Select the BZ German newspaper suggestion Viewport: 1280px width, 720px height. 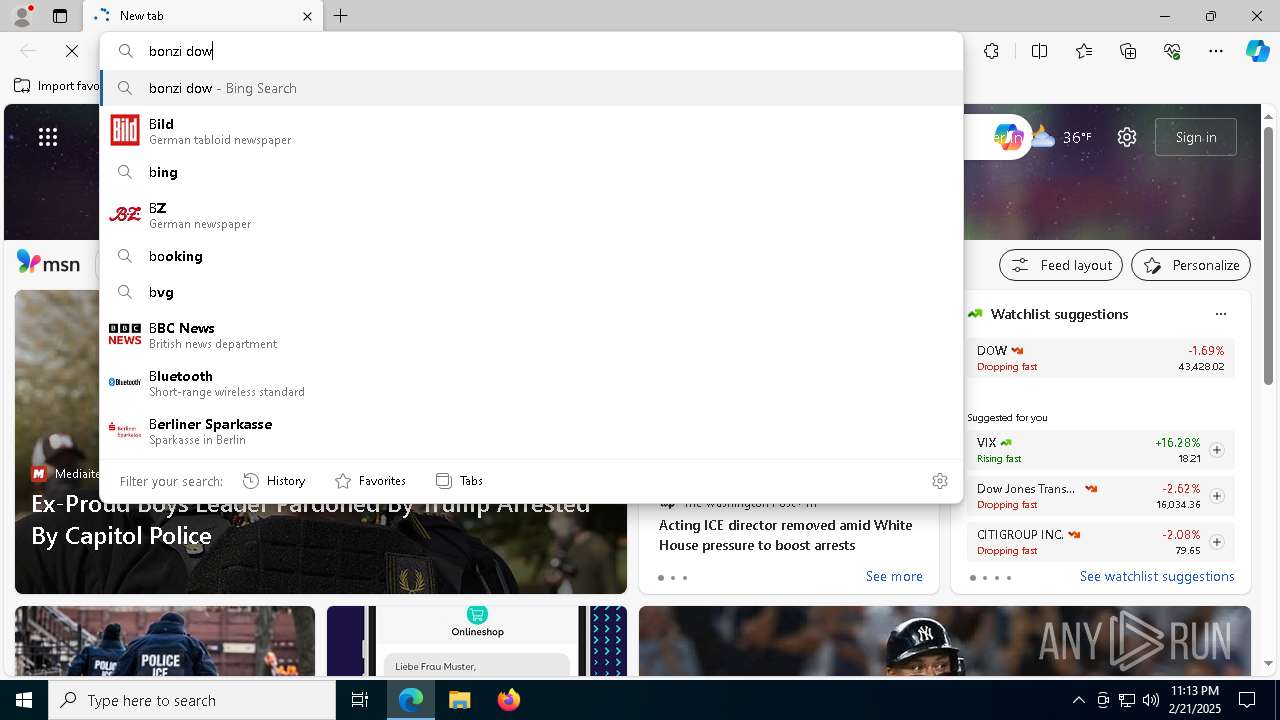click(x=532, y=215)
